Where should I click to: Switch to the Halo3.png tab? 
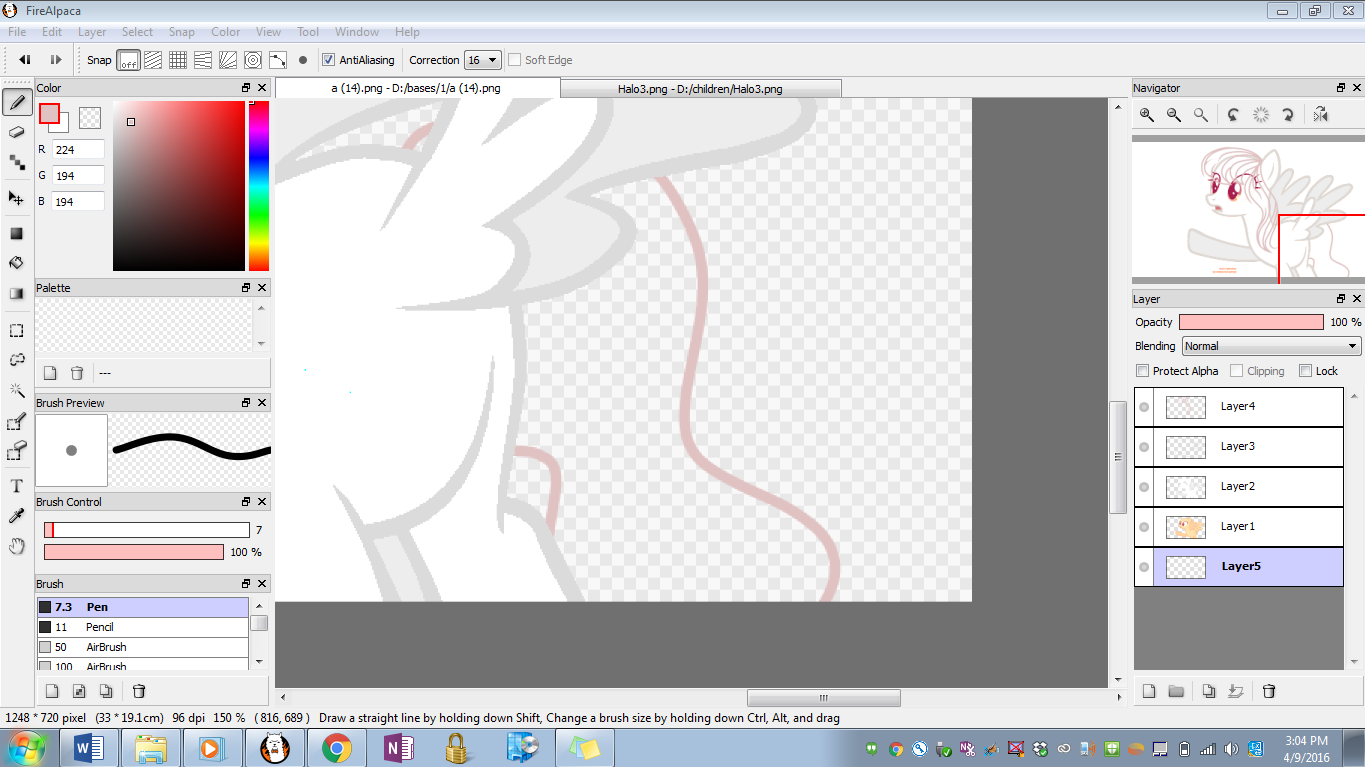(700, 89)
